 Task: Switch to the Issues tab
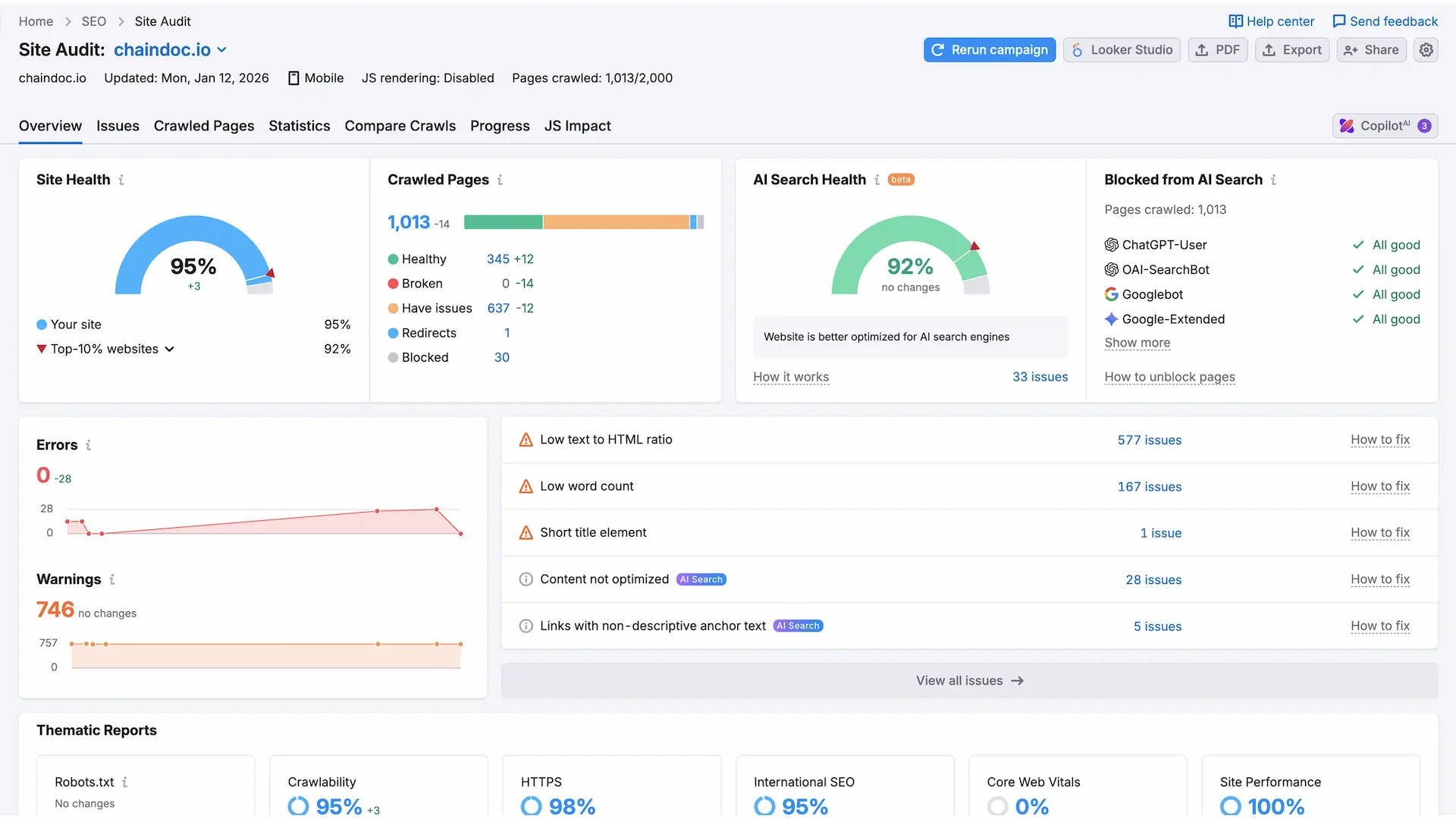[118, 126]
